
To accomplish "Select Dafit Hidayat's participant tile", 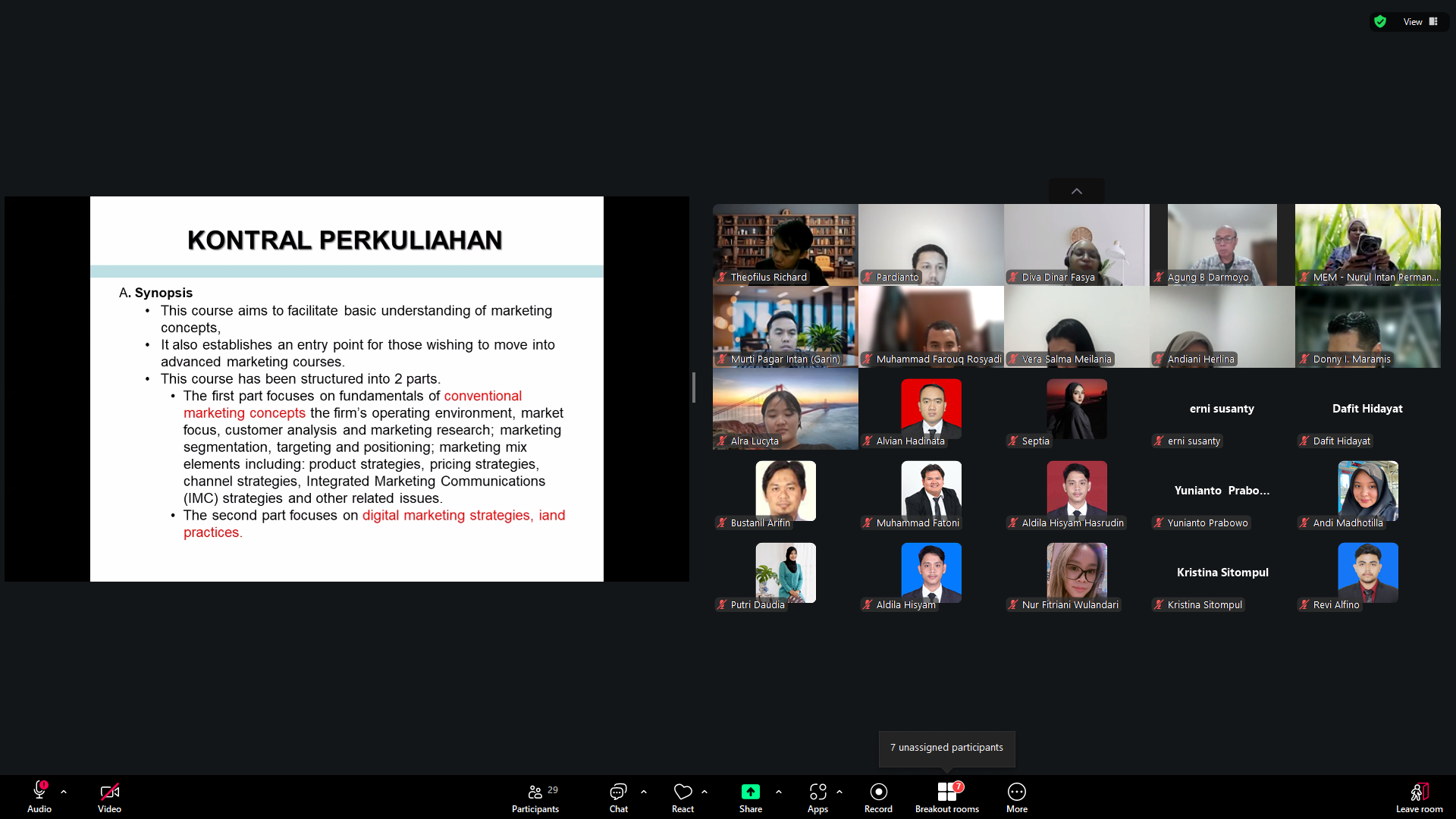I will click(x=1367, y=408).
